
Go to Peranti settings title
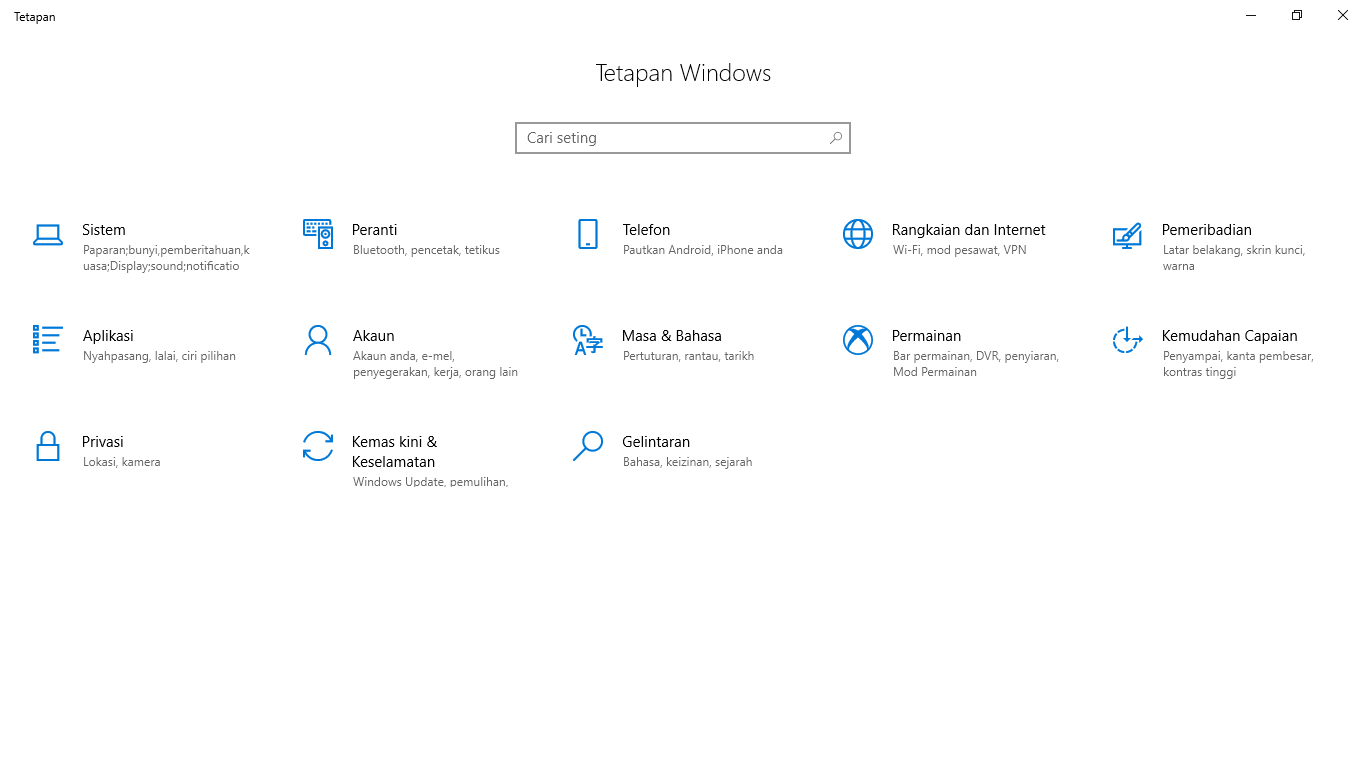[x=375, y=230]
